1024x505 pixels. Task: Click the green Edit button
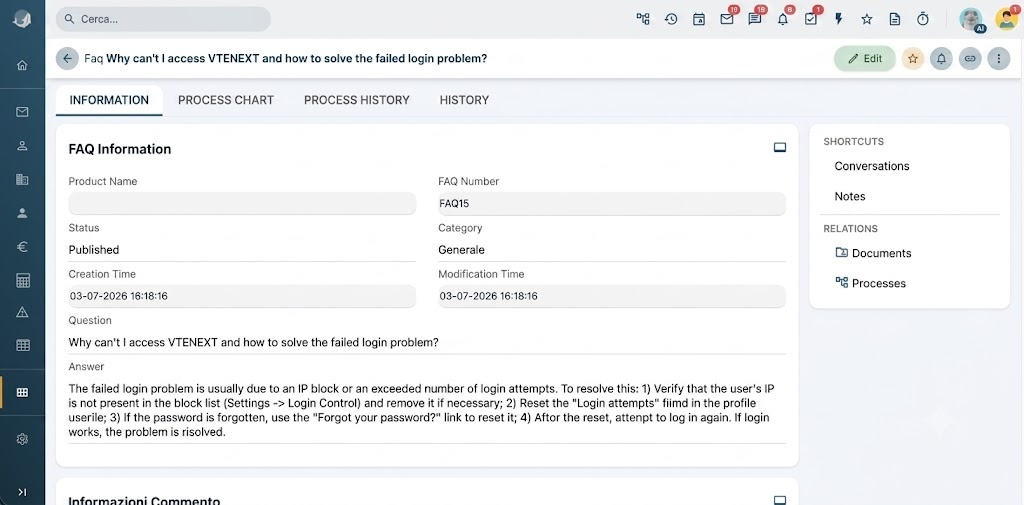[865, 58]
